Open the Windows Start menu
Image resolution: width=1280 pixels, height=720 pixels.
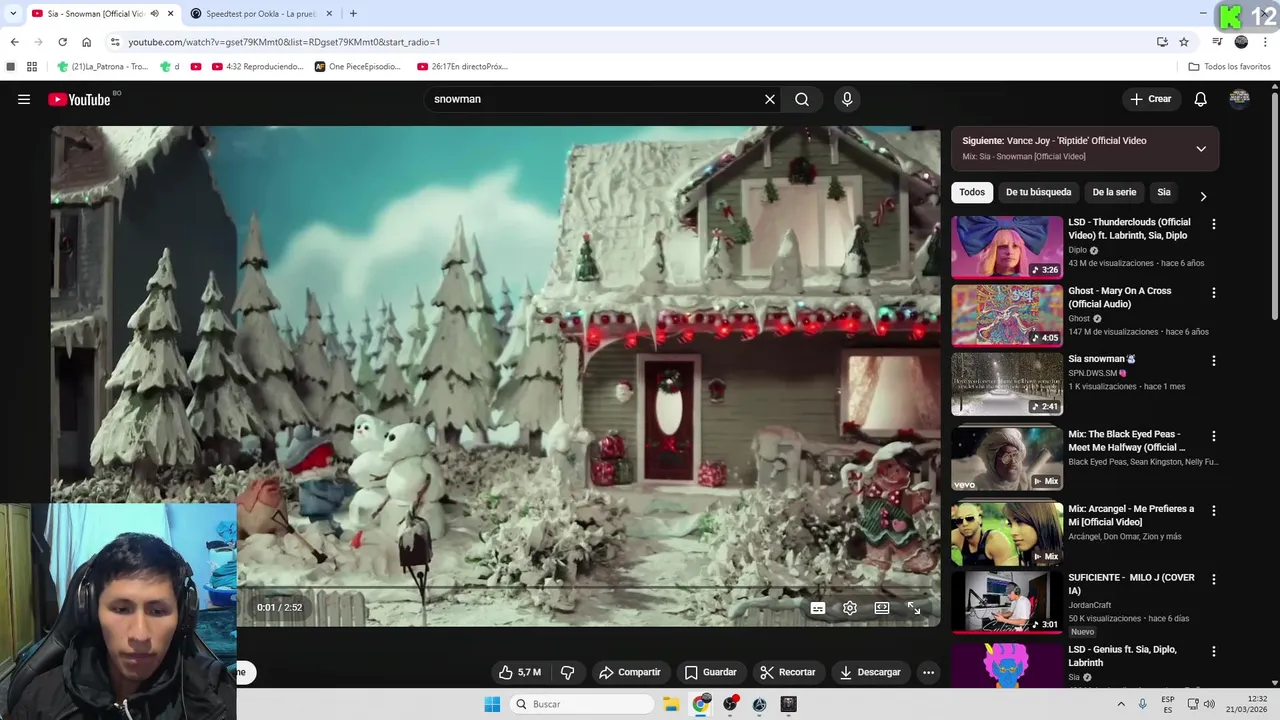coord(492,704)
